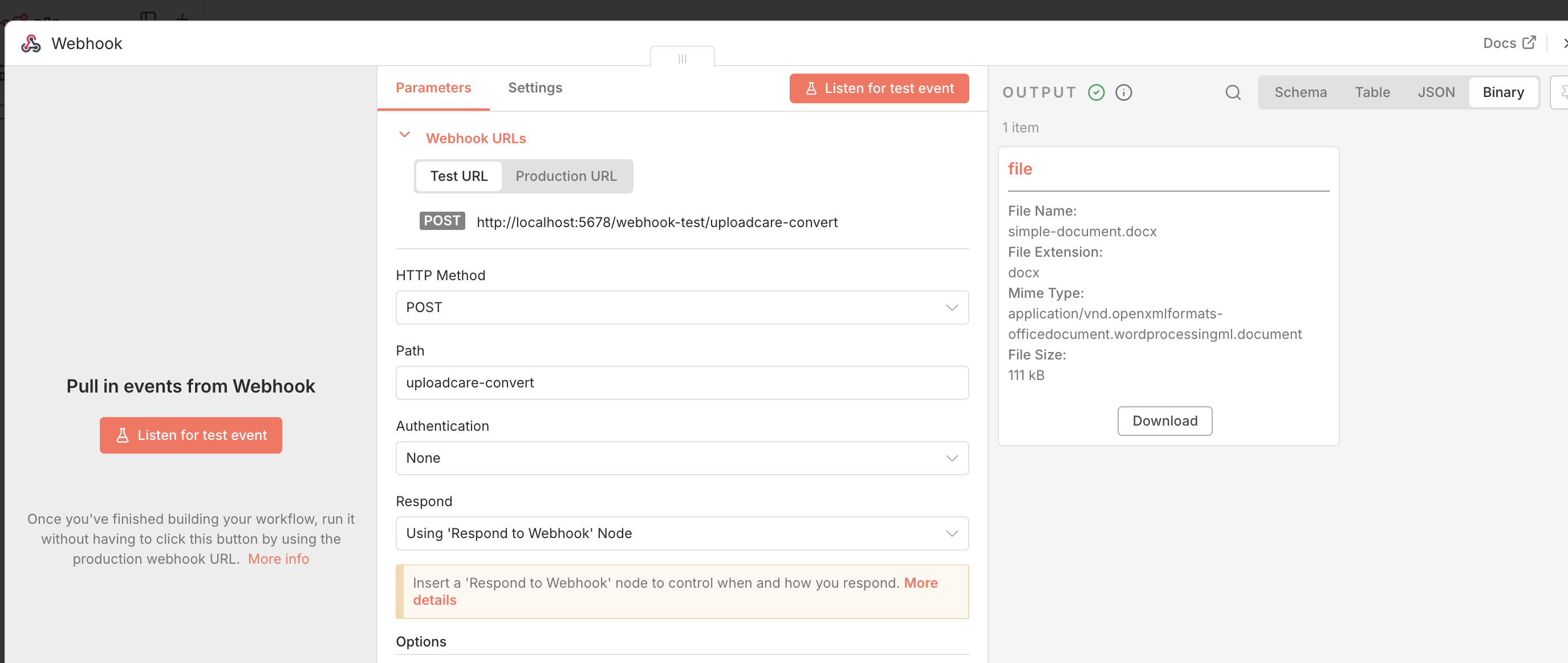Copy the webhook test URL text

pos(657,223)
